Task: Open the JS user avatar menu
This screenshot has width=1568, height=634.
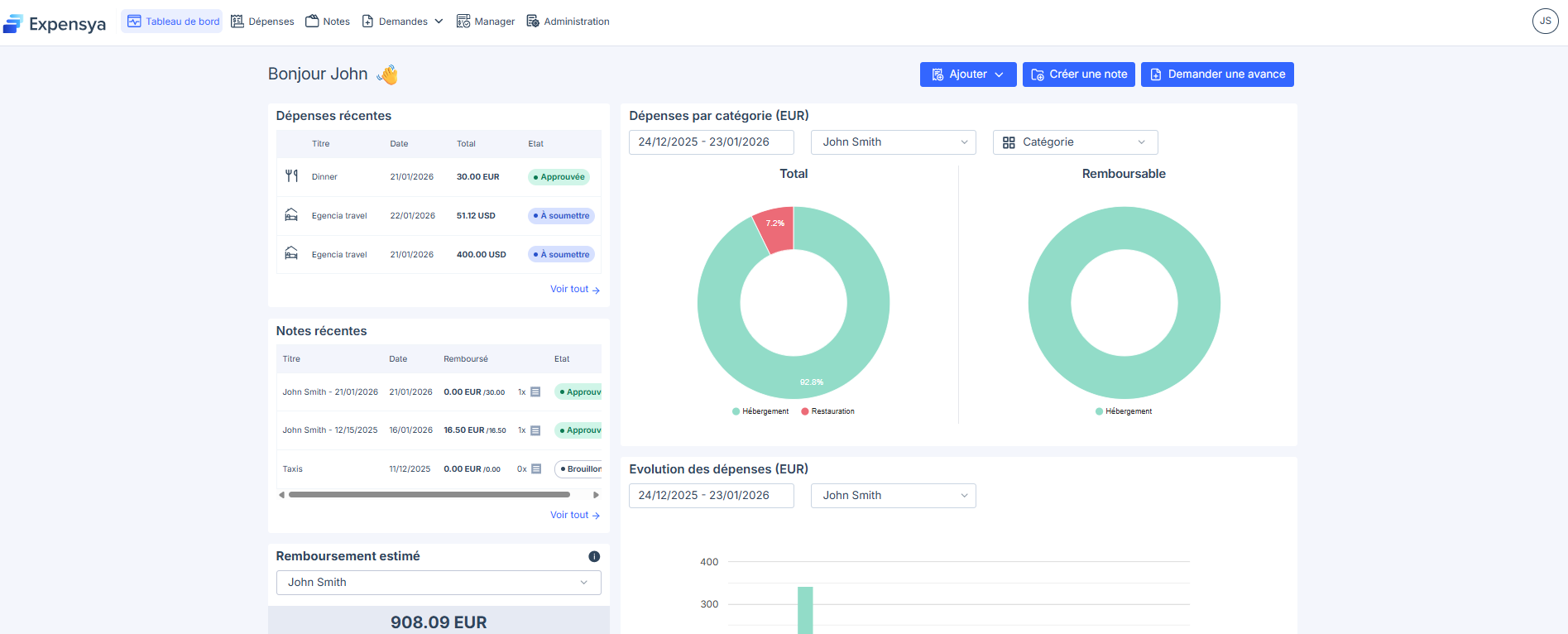Action: click(1545, 22)
